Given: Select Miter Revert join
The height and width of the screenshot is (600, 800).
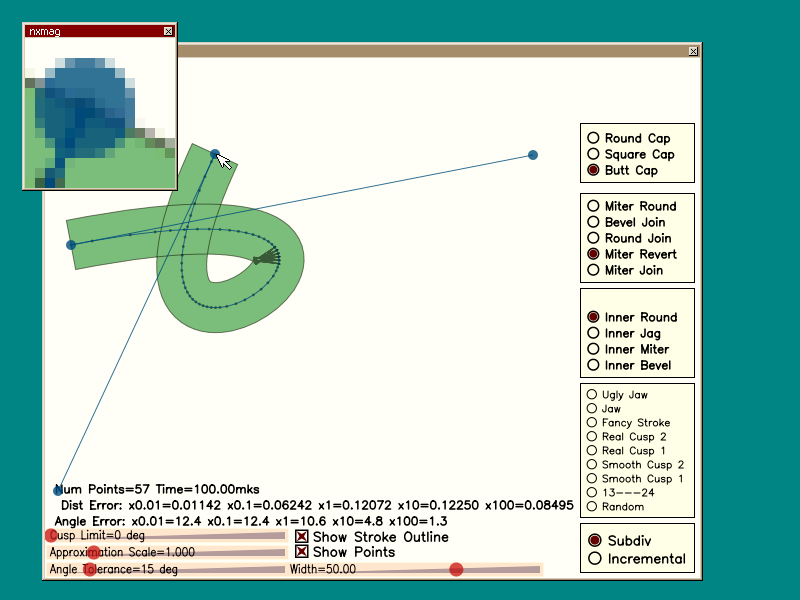Looking at the screenshot, I should tap(632, 254).
